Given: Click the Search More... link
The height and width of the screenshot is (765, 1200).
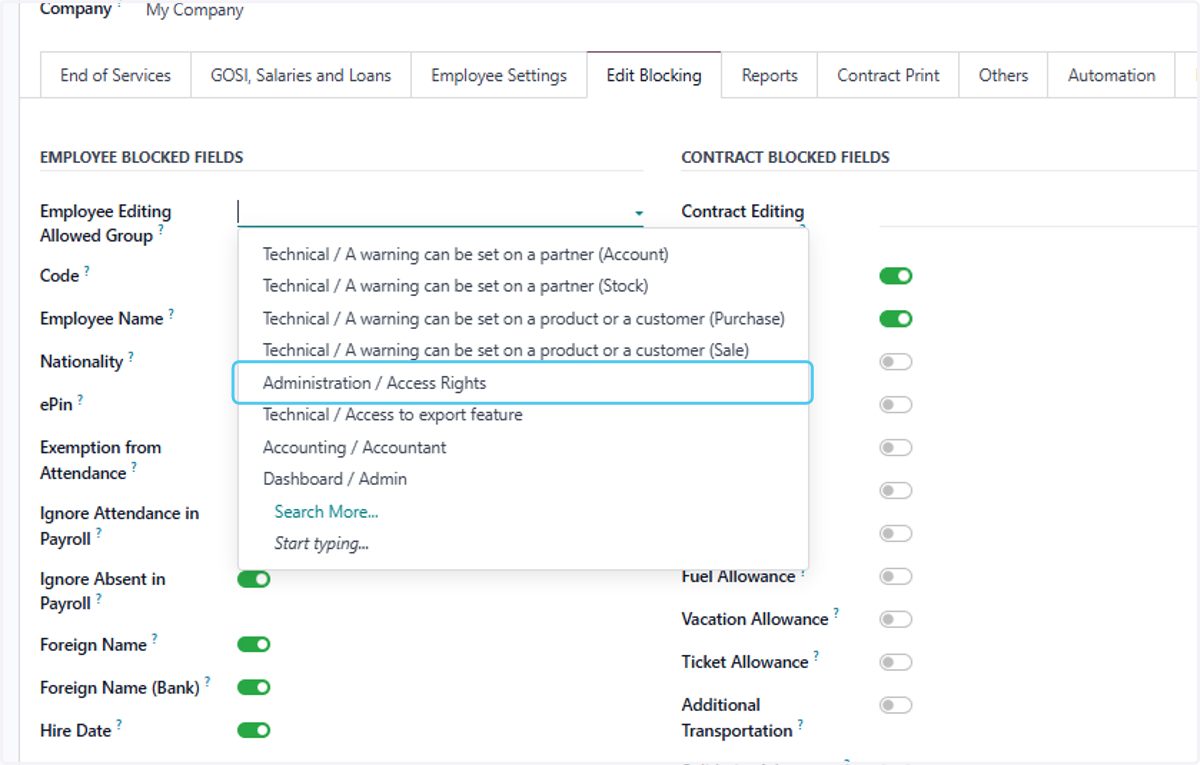Looking at the screenshot, I should tap(327, 511).
